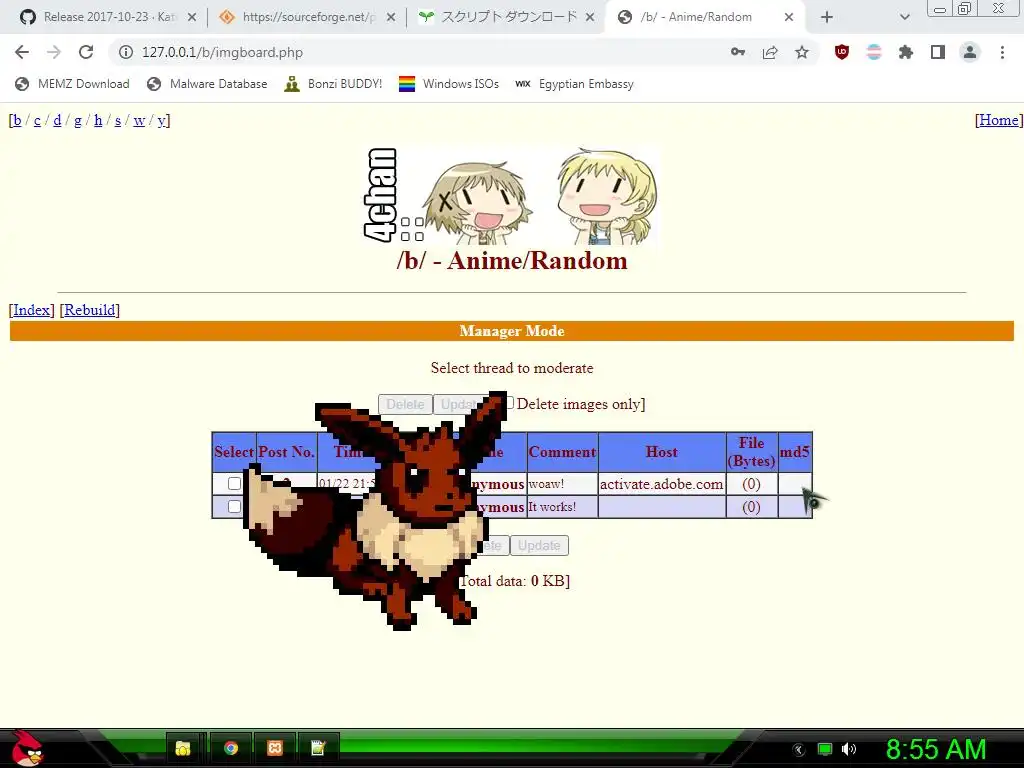
Task: Open MEMZ Download bookmark
Action: point(72,84)
